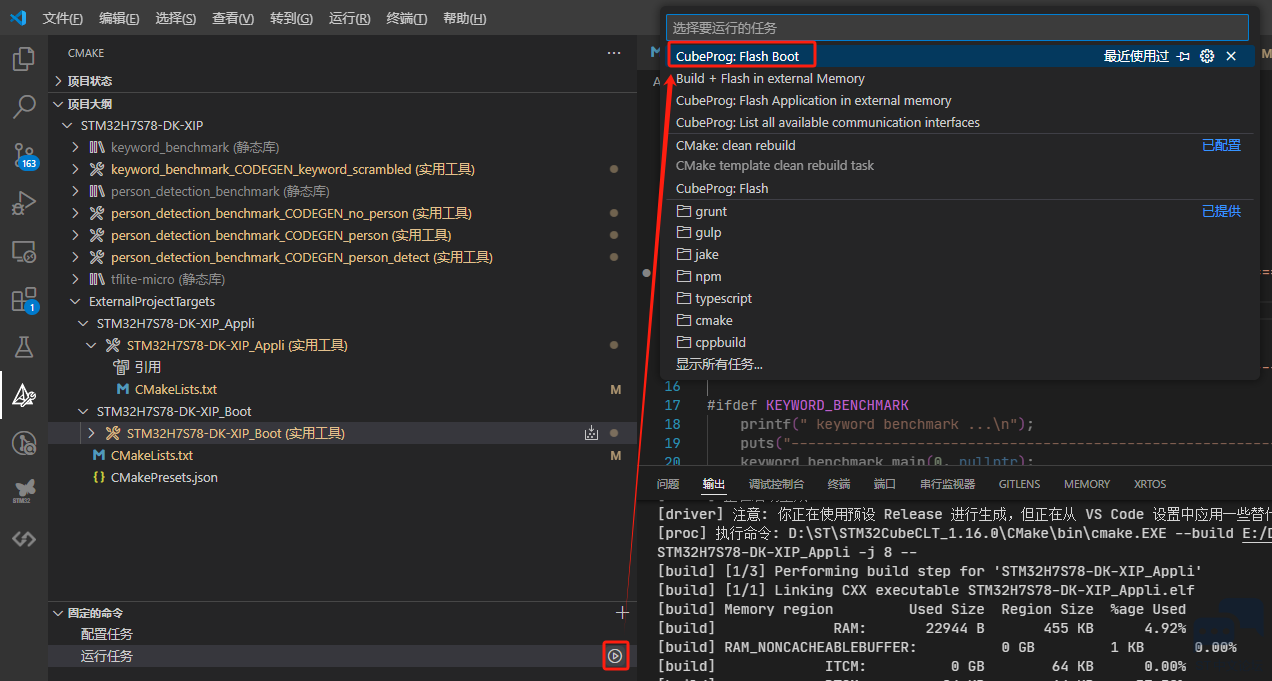Open the CMakePresets.json file

(342, 477)
